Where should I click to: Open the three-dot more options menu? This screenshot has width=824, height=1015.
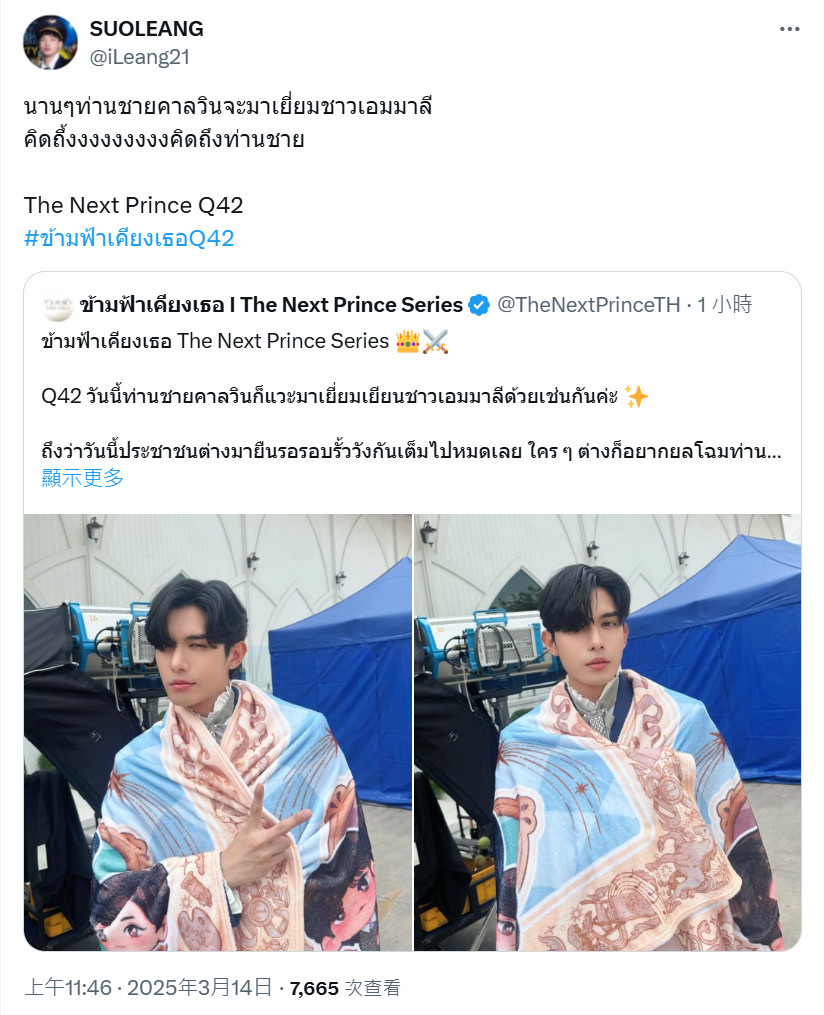click(x=789, y=29)
